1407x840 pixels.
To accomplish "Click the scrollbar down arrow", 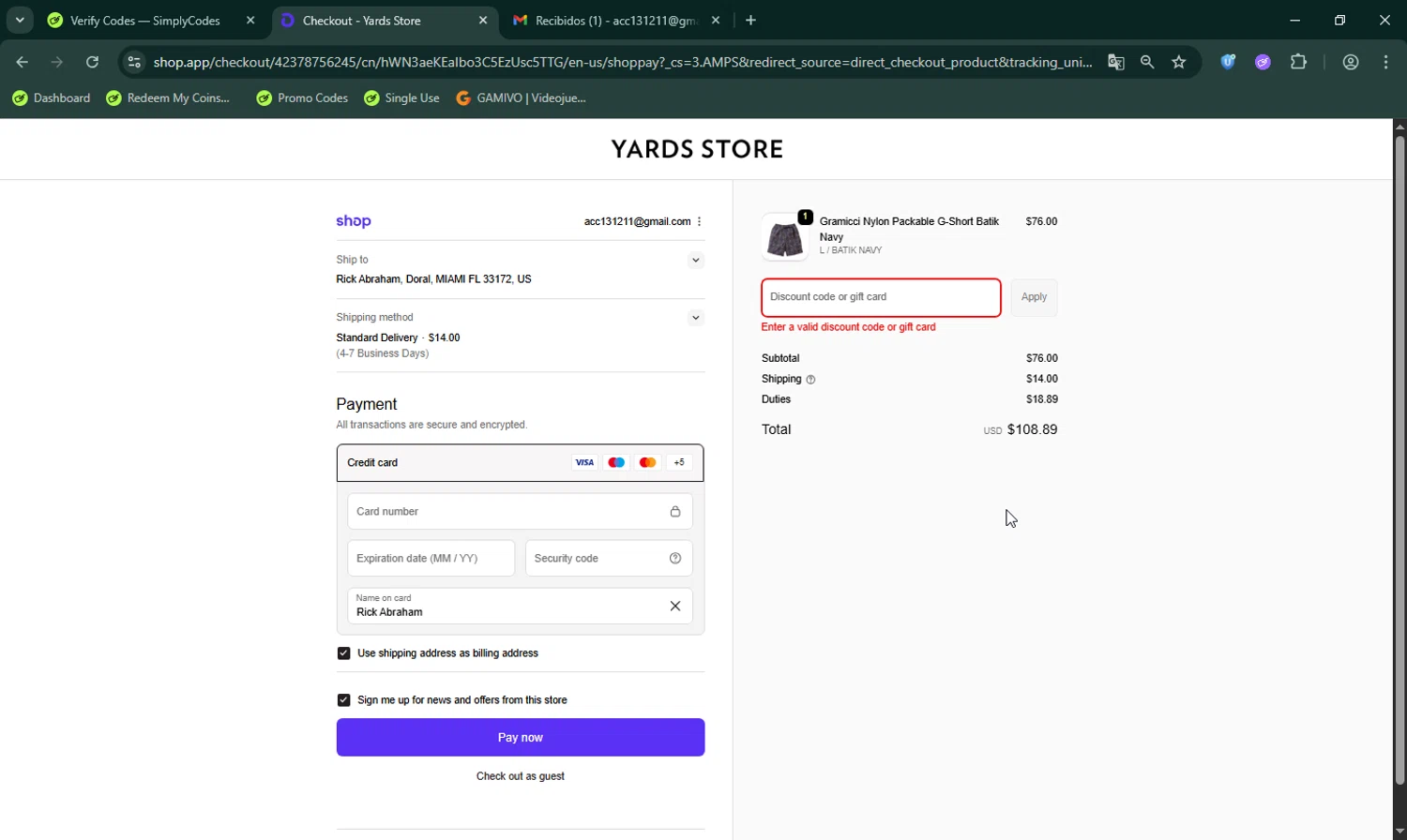I will click(1399, 832).
